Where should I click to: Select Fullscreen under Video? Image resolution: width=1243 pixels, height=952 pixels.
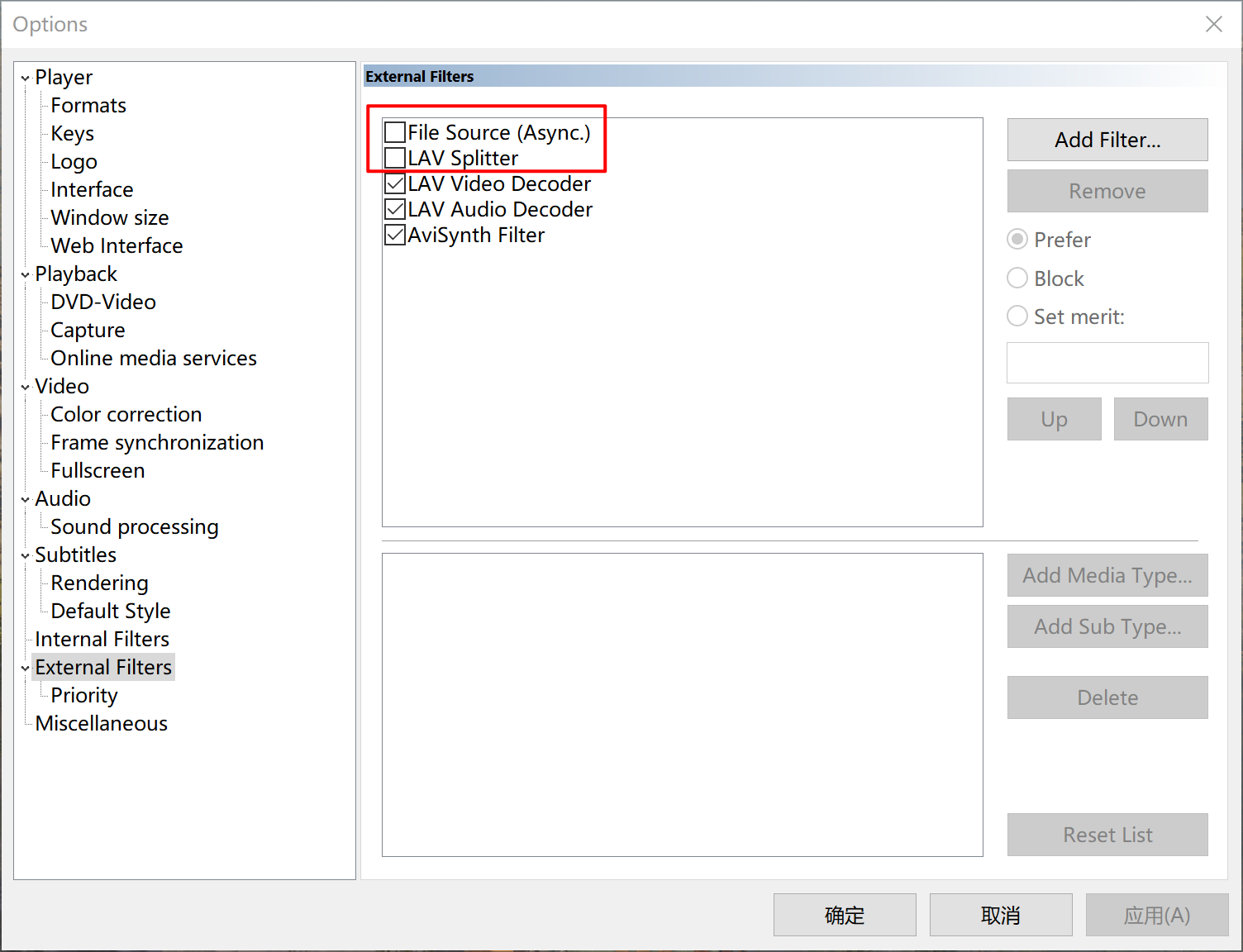tap(98, 470)
